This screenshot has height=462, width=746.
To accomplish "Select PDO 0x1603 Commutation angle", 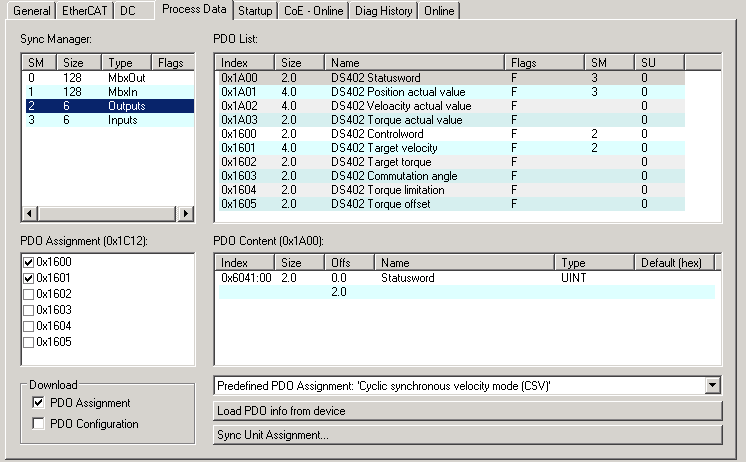I will (x=452, y=176).
